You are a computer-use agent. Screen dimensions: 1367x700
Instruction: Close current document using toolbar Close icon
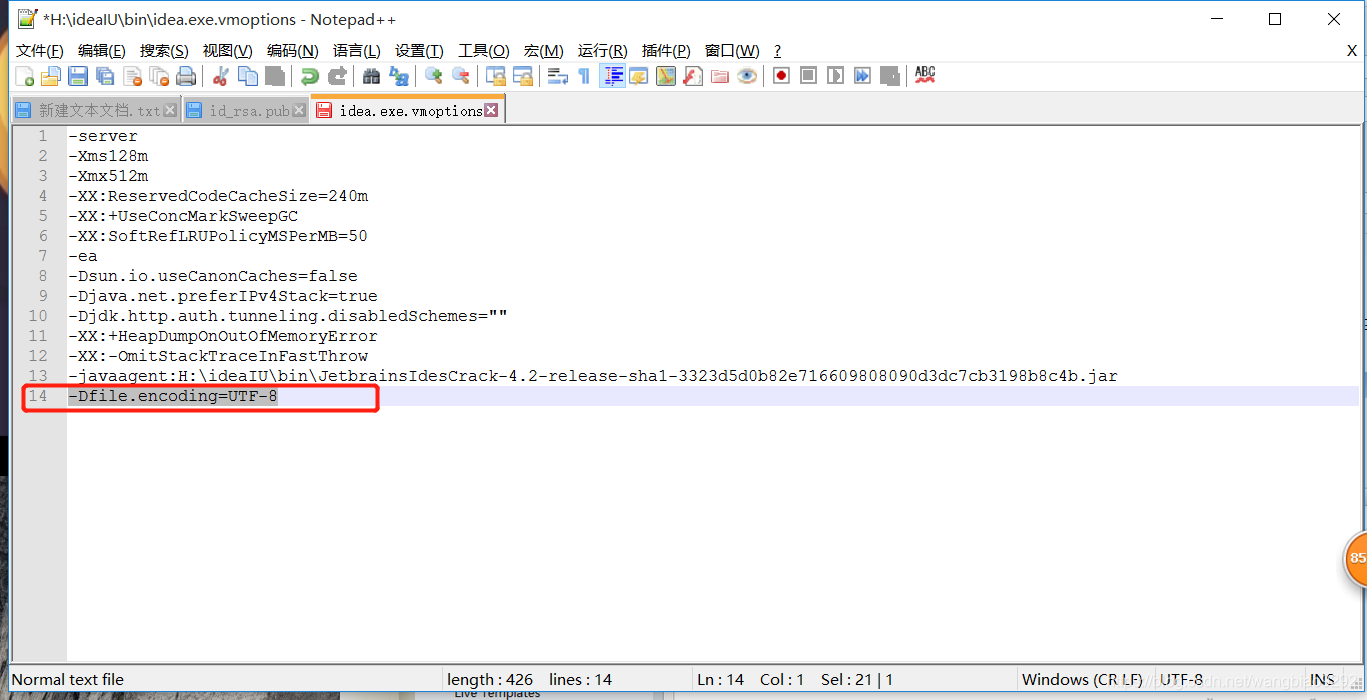[132, 76]
